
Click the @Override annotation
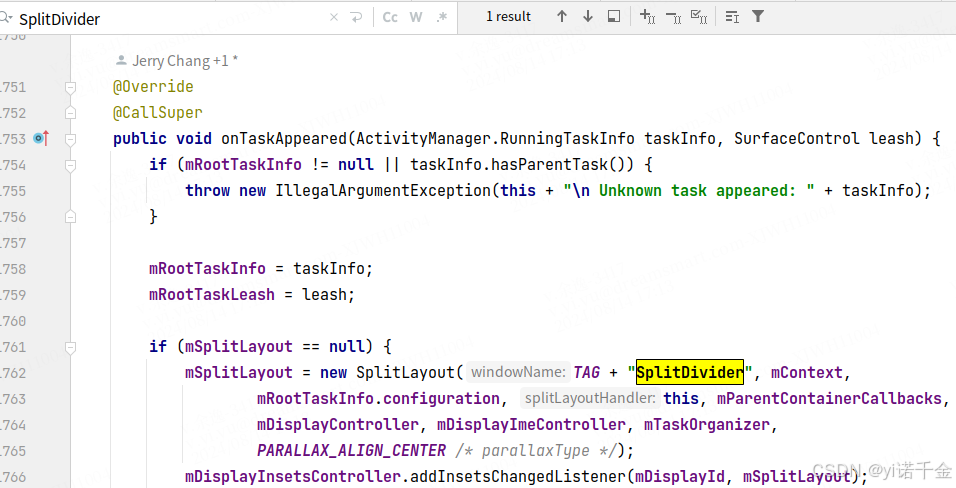[x=153, y=87]
